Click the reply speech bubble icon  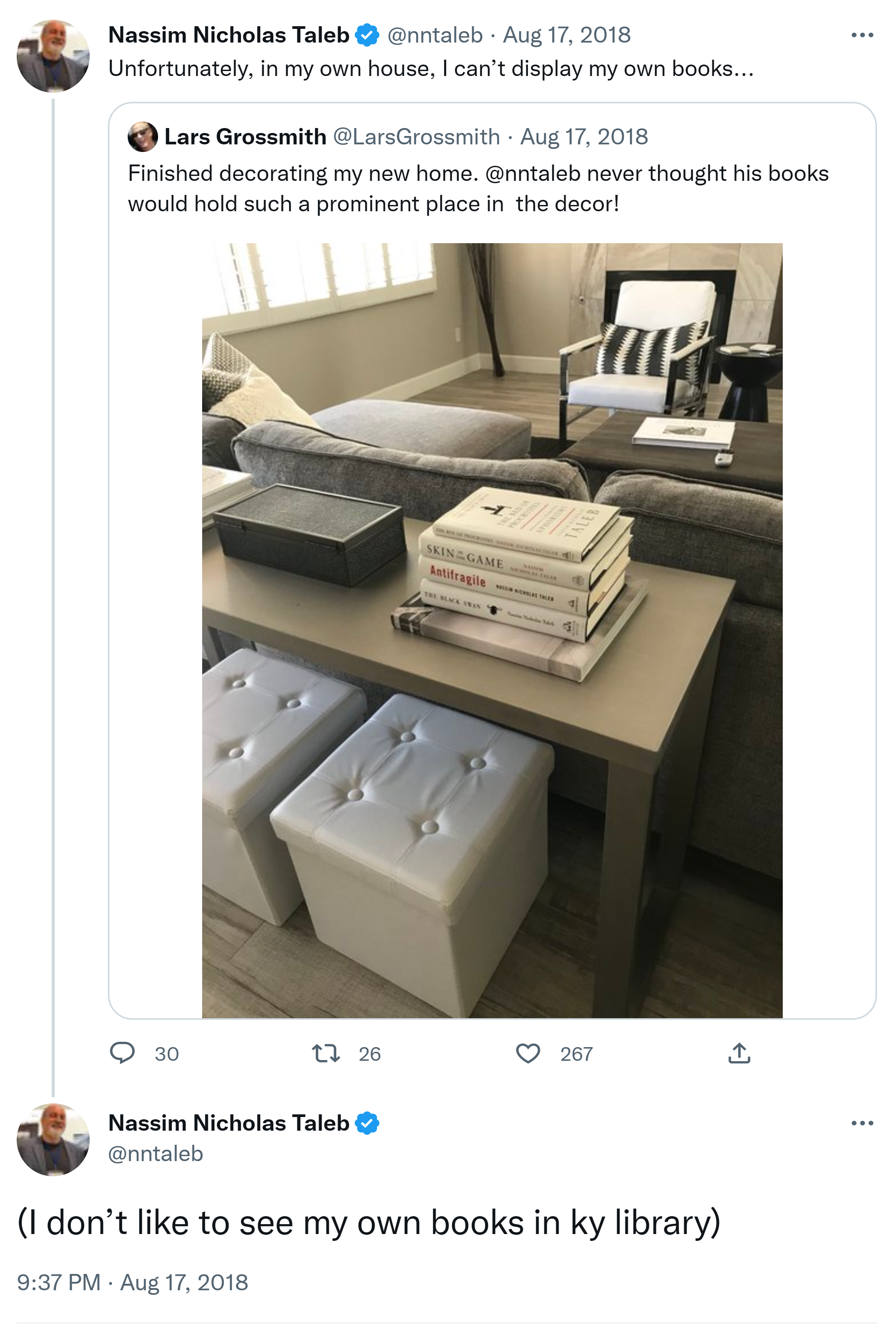[122, 1053]
